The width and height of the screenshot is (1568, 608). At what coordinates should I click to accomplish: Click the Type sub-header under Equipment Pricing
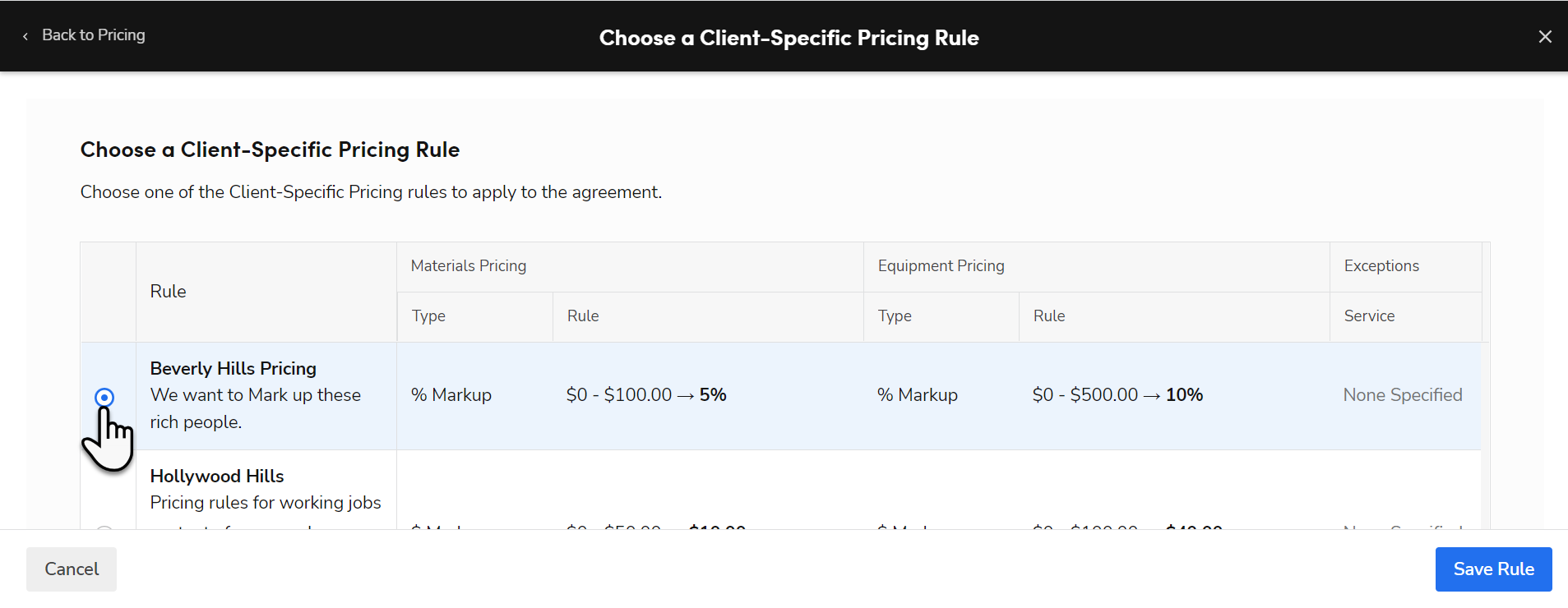pos(895,316)
